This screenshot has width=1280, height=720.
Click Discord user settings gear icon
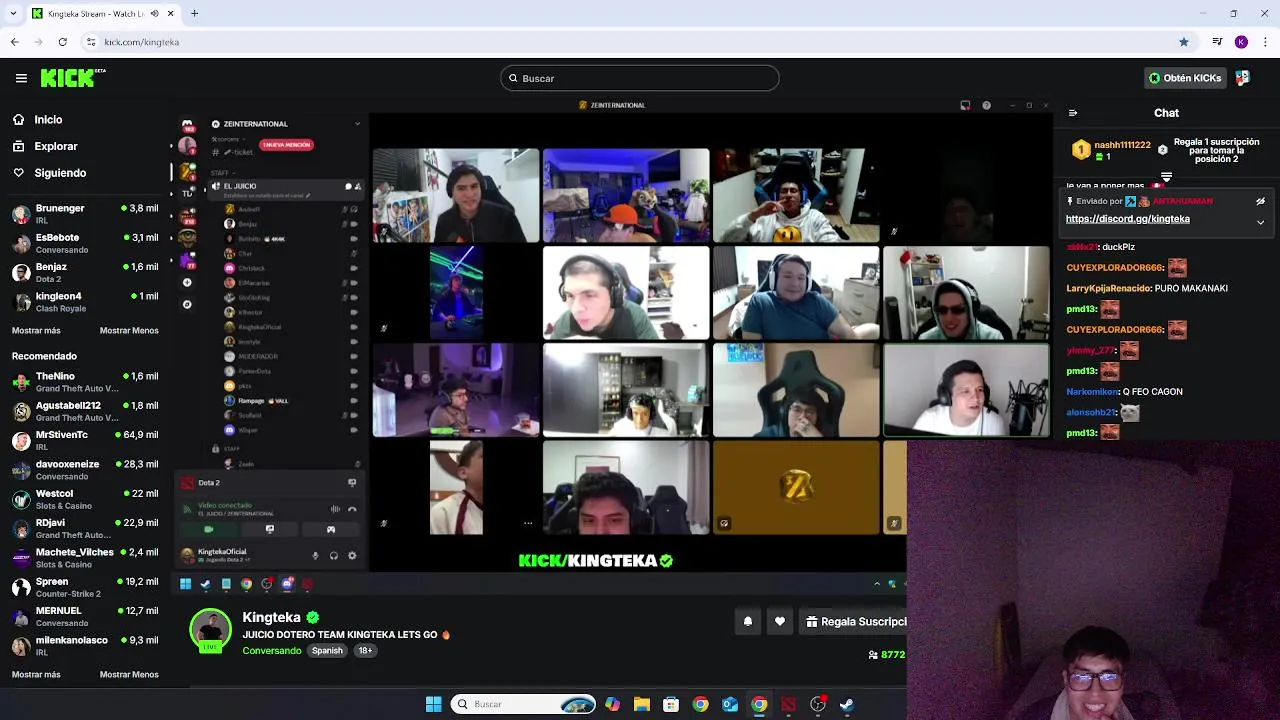352,556
